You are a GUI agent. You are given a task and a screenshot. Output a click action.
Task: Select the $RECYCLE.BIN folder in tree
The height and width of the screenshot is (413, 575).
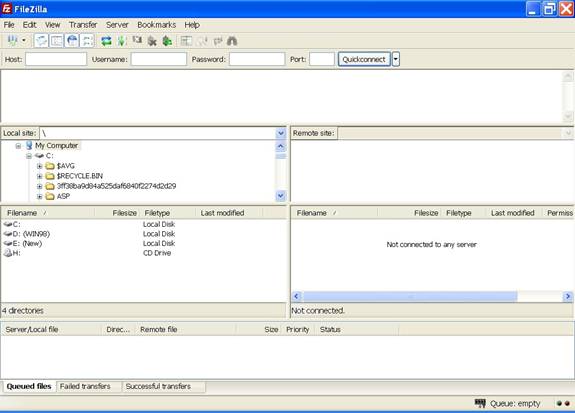(80, 176)
